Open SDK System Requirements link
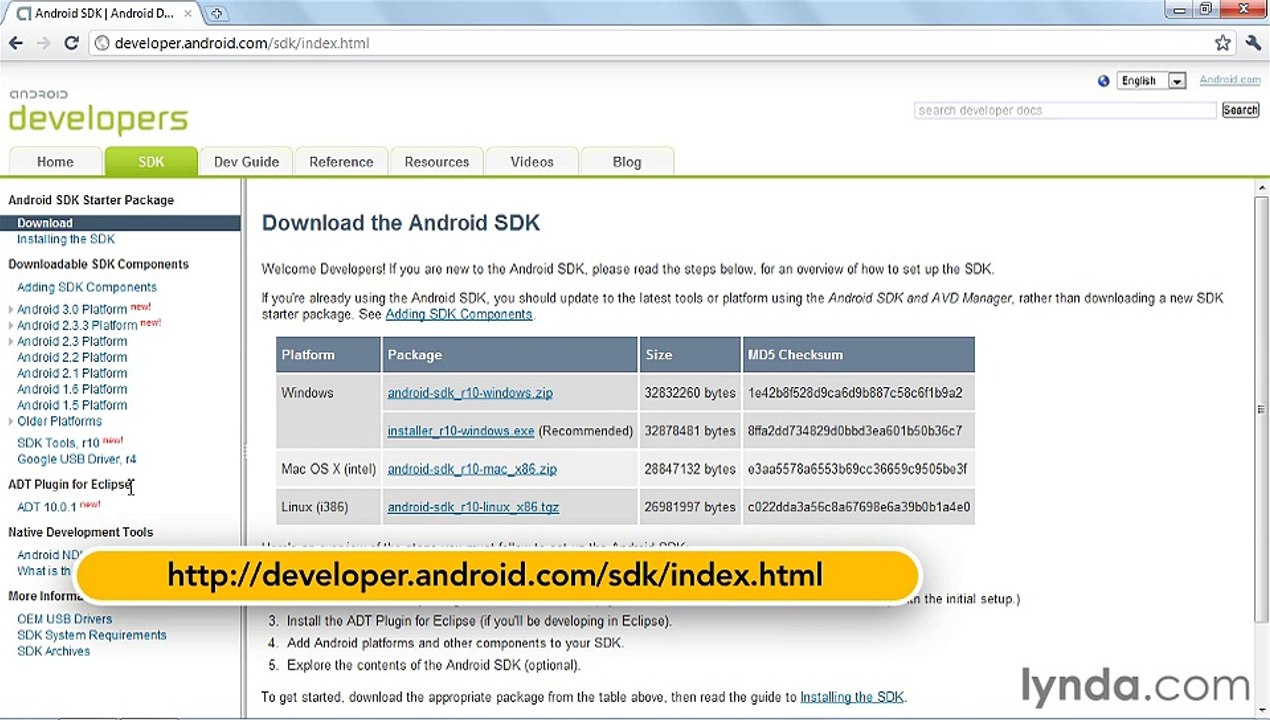The width and height of the screenshot is (1270, 720). click(x=92, y=635)
